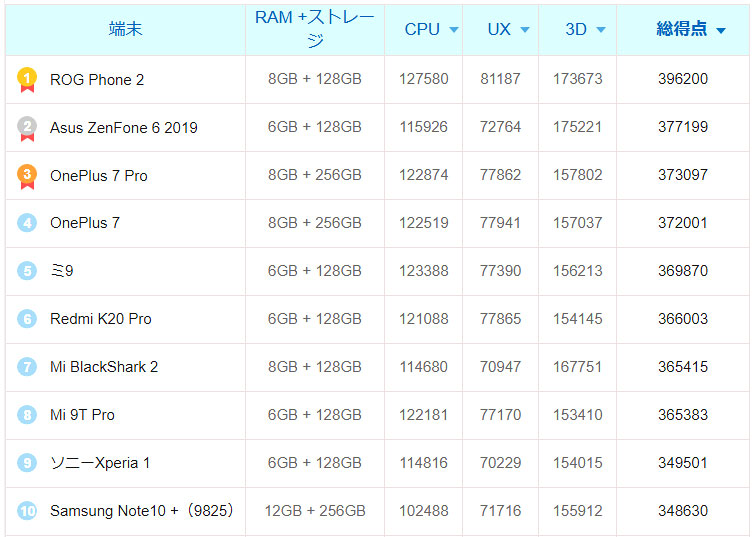753x537 pixels.
Task: Click UX score 77941
Action: tap(500, 223)
